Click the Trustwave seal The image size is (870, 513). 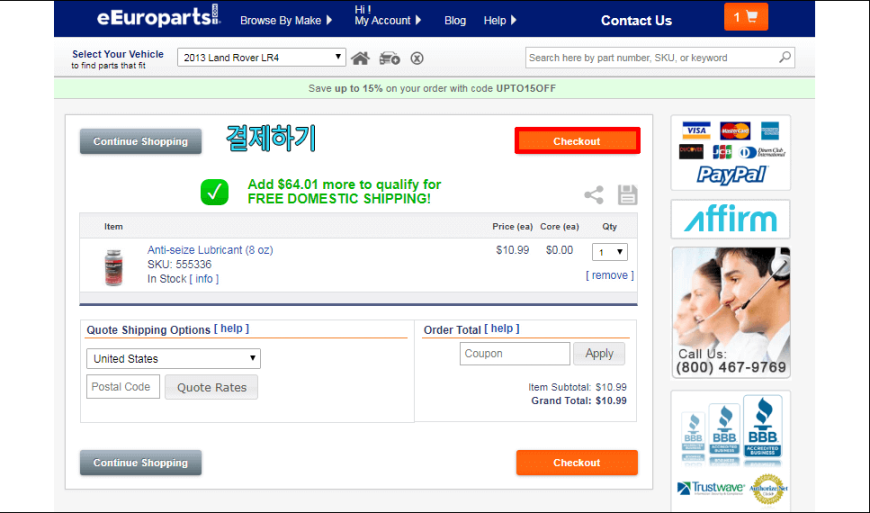711,488
